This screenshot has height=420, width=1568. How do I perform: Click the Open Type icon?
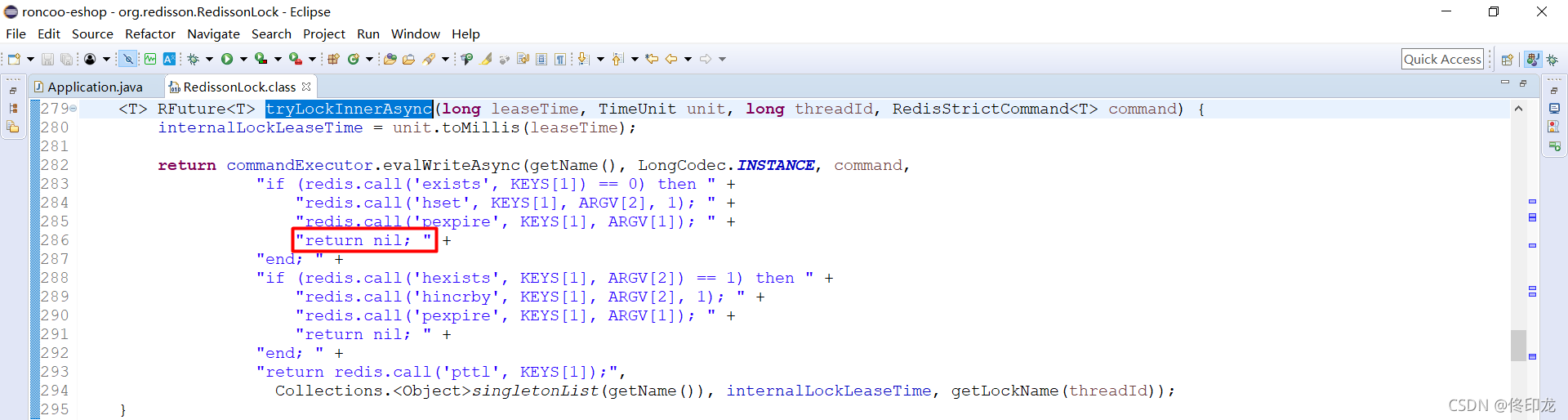[390, 59]
